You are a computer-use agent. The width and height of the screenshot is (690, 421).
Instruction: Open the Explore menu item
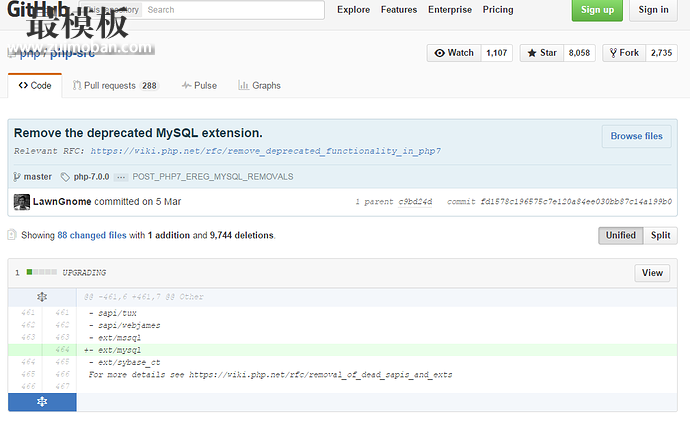coord(353,10)
